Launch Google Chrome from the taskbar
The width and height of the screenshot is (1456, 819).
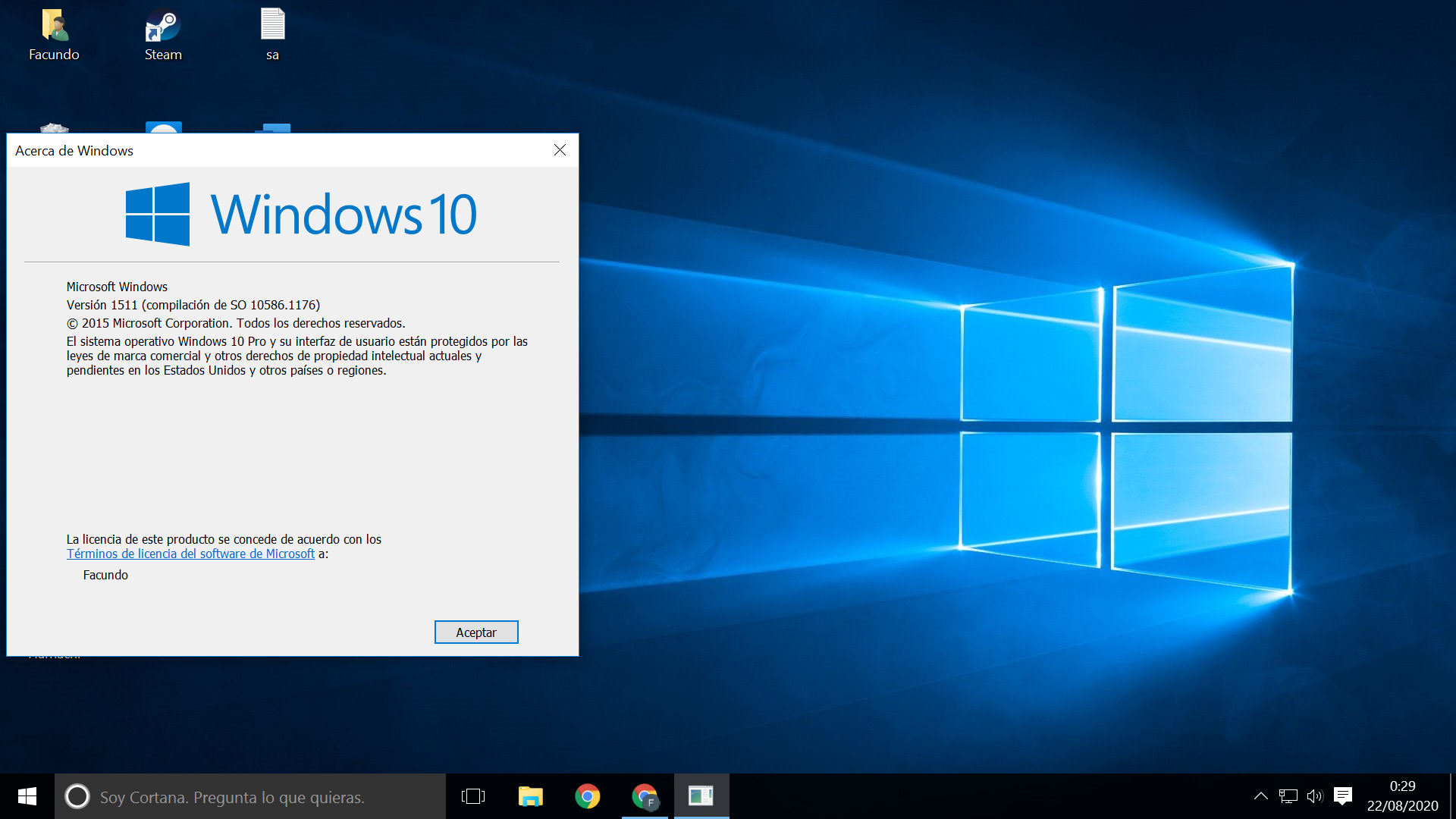tap(587, 796)
